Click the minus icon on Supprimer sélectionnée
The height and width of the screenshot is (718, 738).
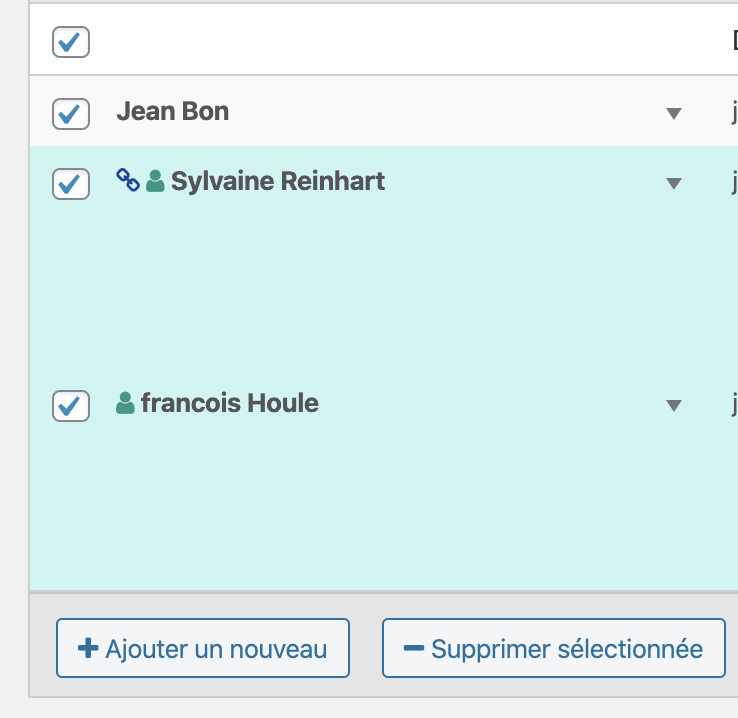[414, 649]
